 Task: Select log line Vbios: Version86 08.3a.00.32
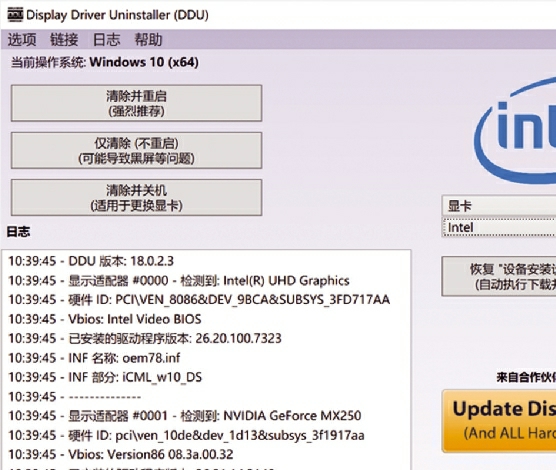pos(121,454)
